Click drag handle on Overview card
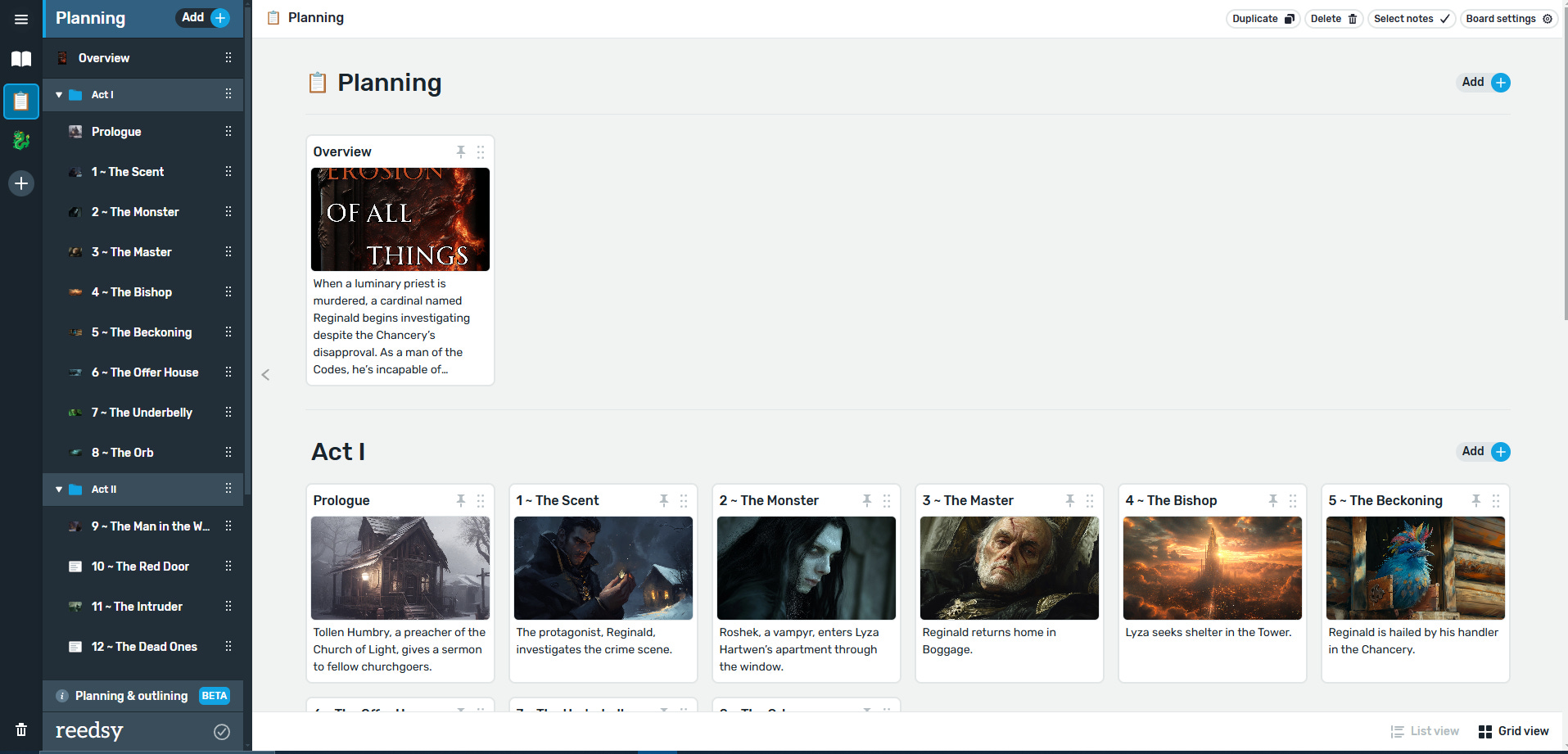 481,152
